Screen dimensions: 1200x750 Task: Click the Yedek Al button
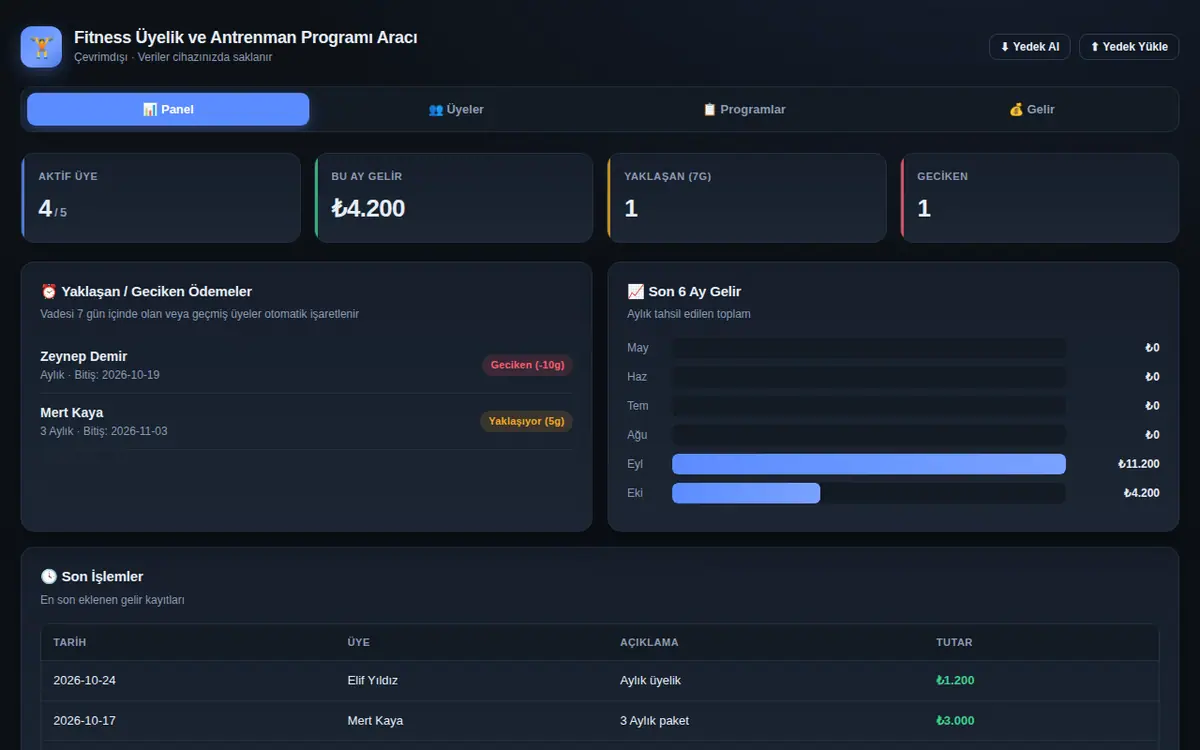[x=1030, y=47]
